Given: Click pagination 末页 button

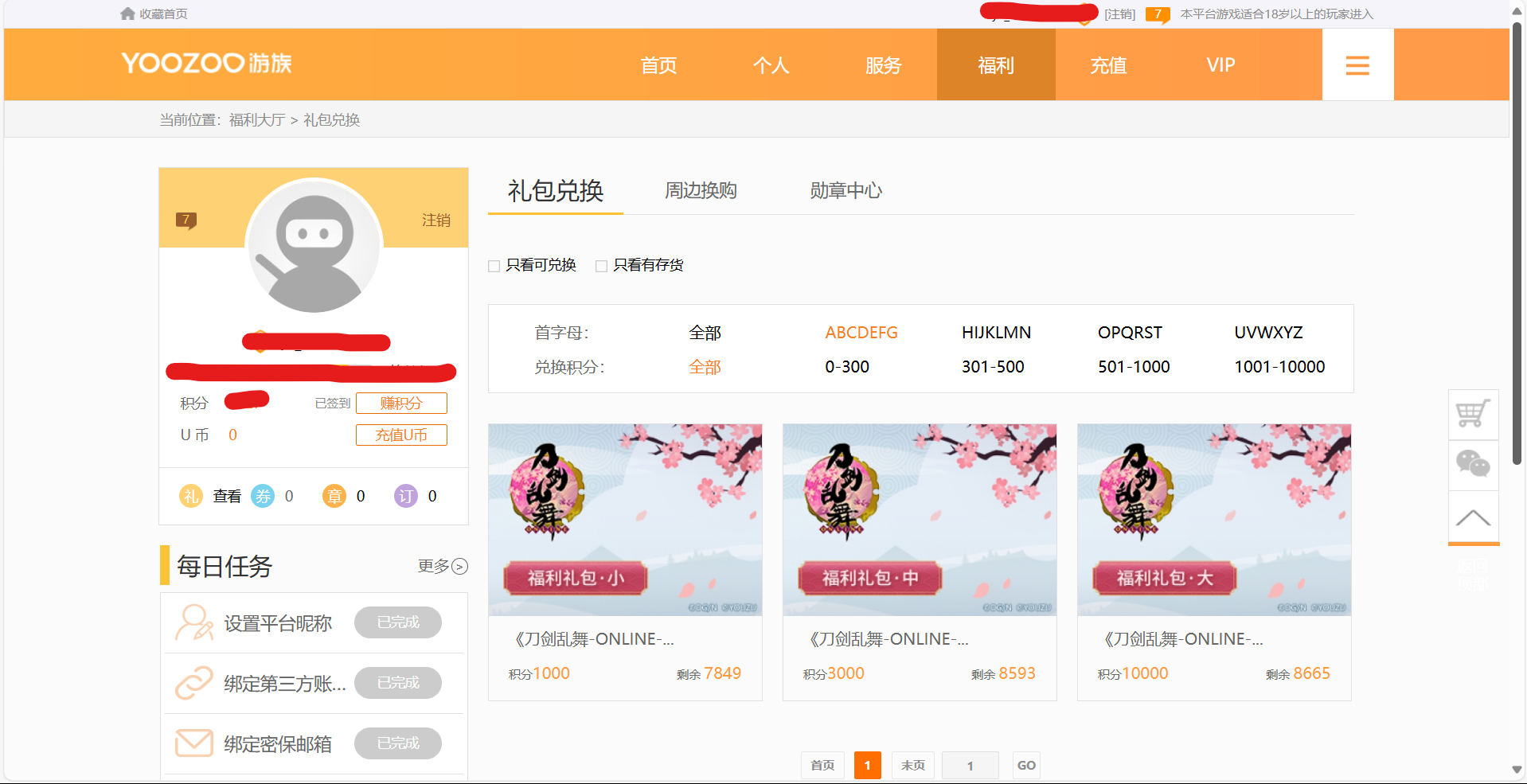Looking at the screenshot, I should 913,766.
